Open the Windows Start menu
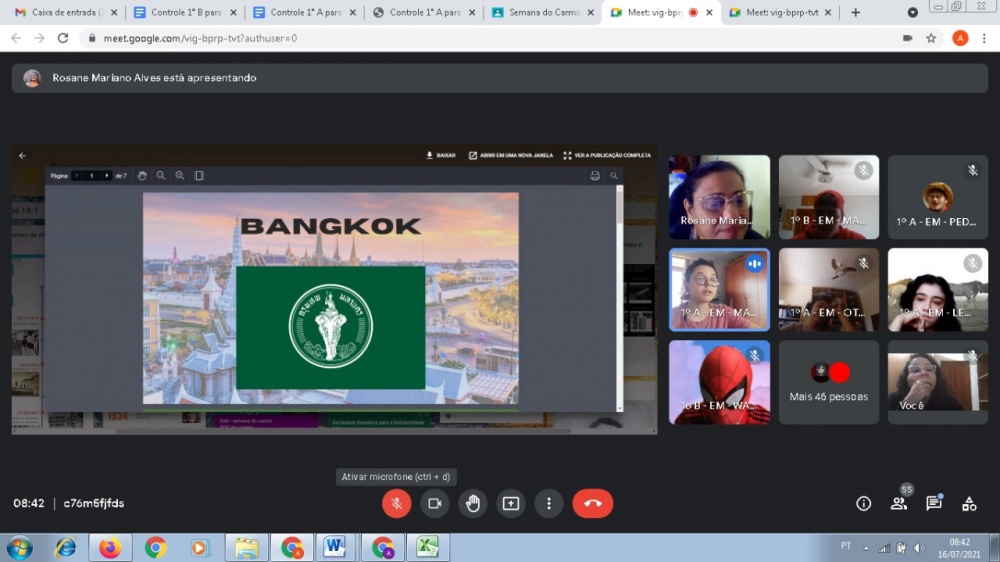1000x562 pixels. click(19, 548)
